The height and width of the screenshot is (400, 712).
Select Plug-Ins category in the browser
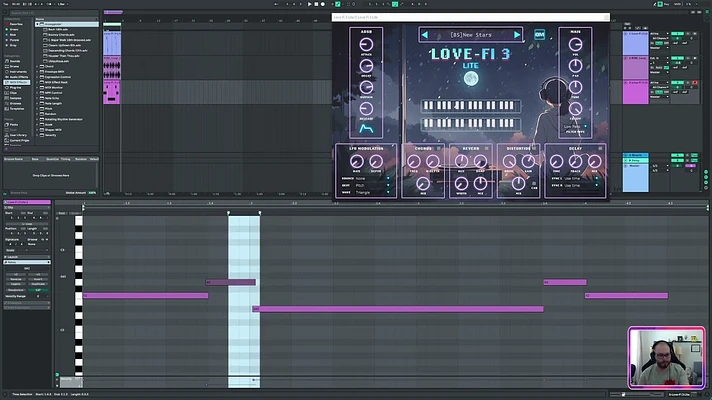point(13,88)
